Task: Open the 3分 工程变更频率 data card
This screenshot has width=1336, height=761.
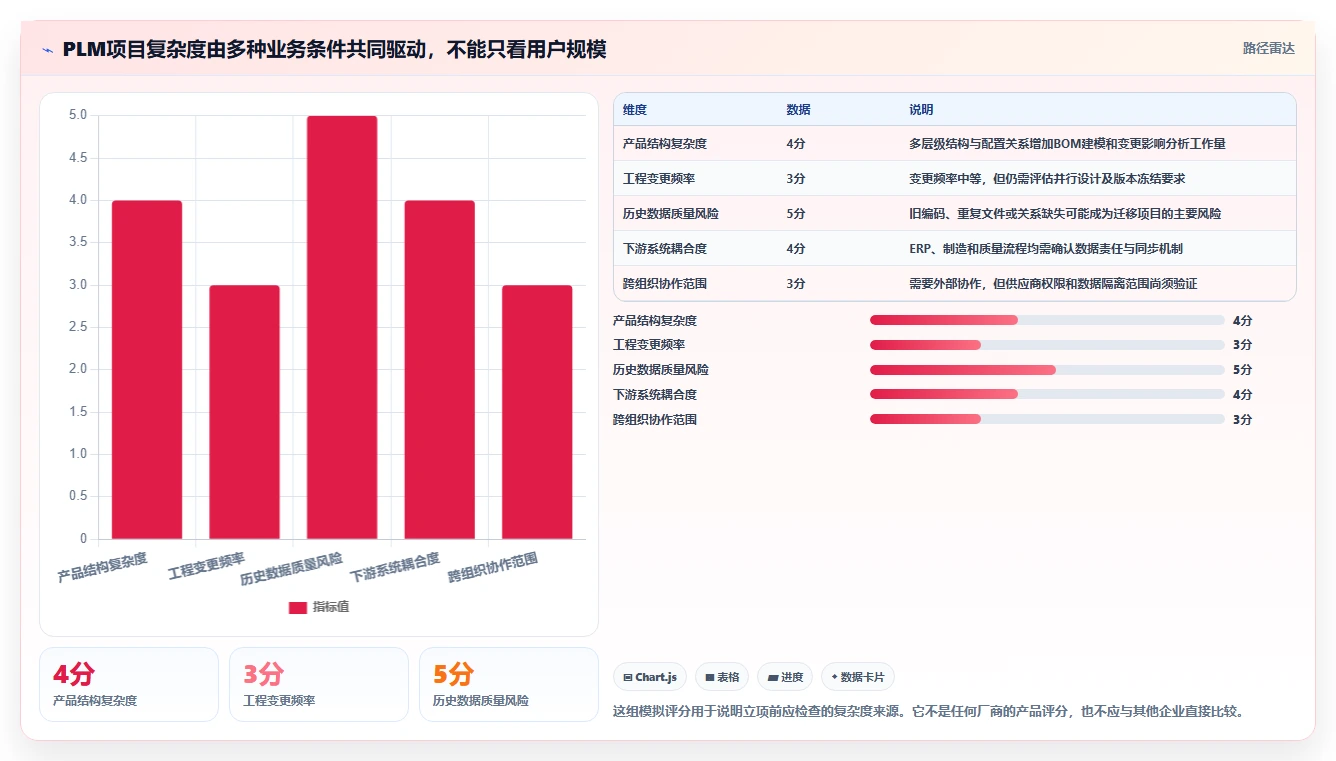Action: (x=319, y=684)
